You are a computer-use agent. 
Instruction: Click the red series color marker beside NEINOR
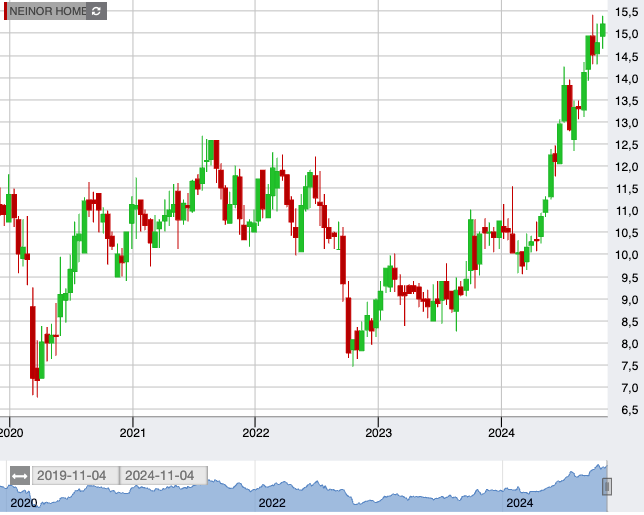tap(5, 11)
